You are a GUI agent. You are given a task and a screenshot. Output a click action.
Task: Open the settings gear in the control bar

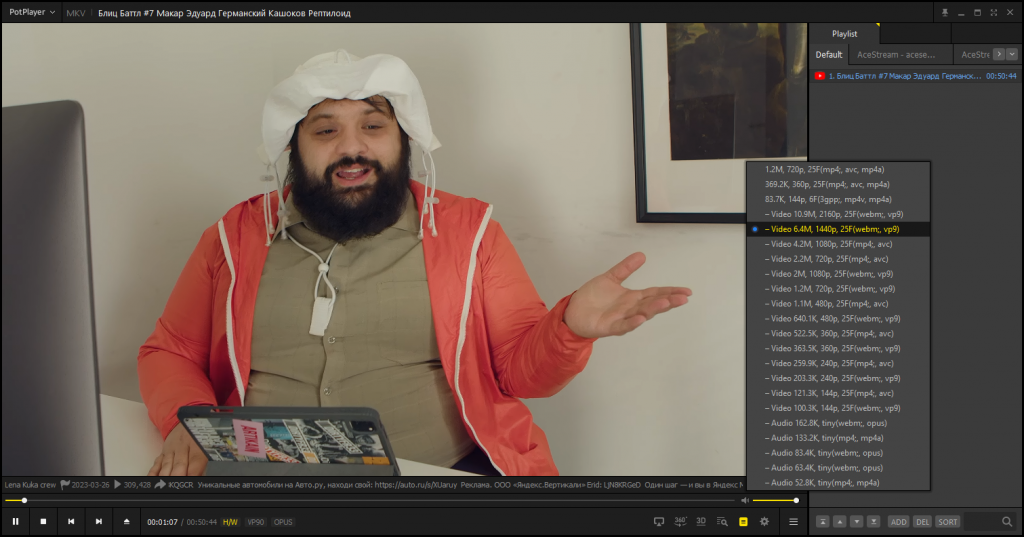point(764,521)
